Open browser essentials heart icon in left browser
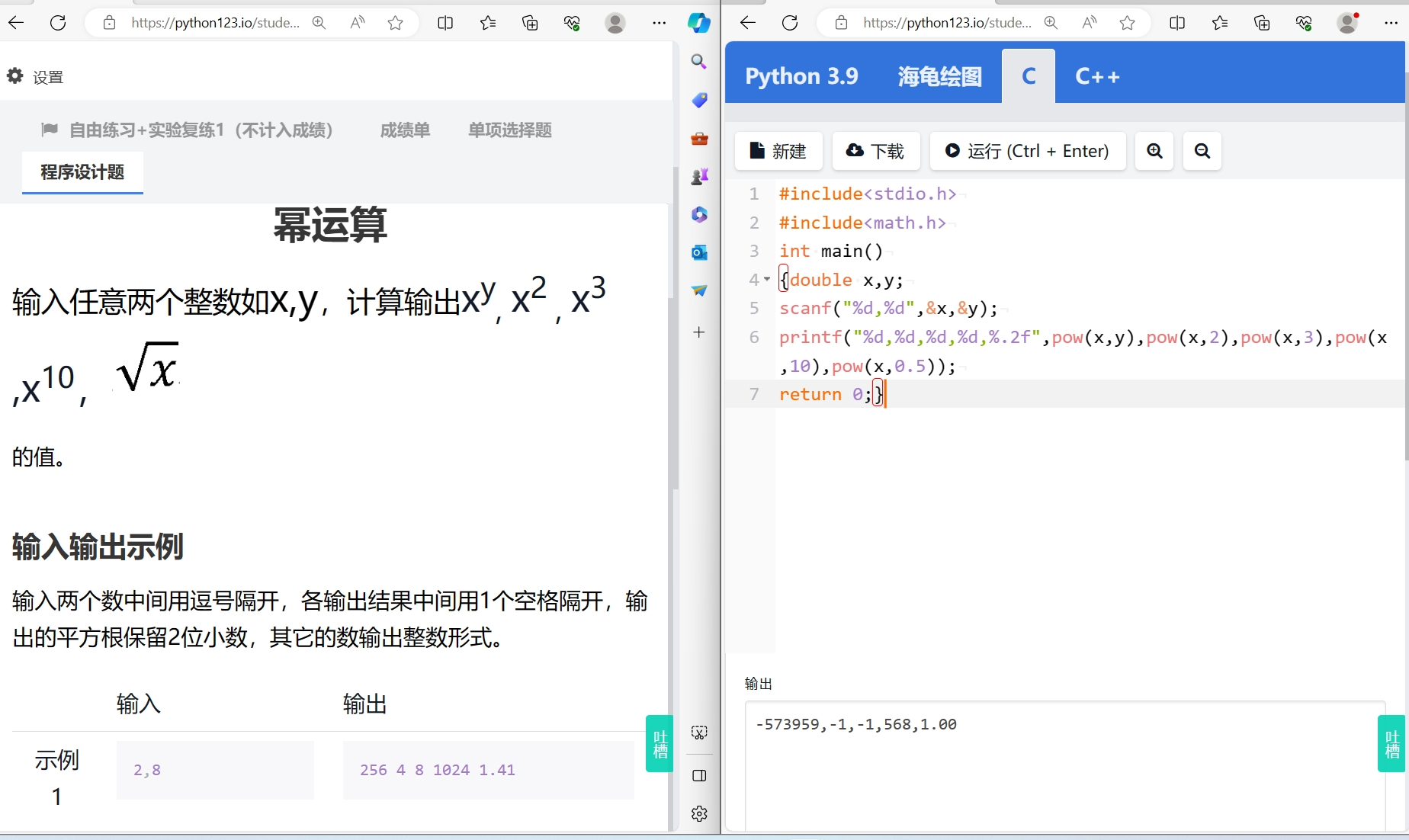Screen dimensions: 1409x840 click(573, 23)
